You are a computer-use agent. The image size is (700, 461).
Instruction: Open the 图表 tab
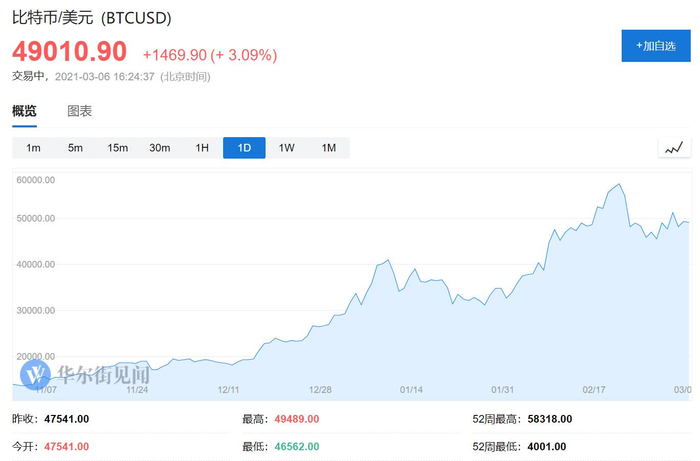click(x=80, y=111)
